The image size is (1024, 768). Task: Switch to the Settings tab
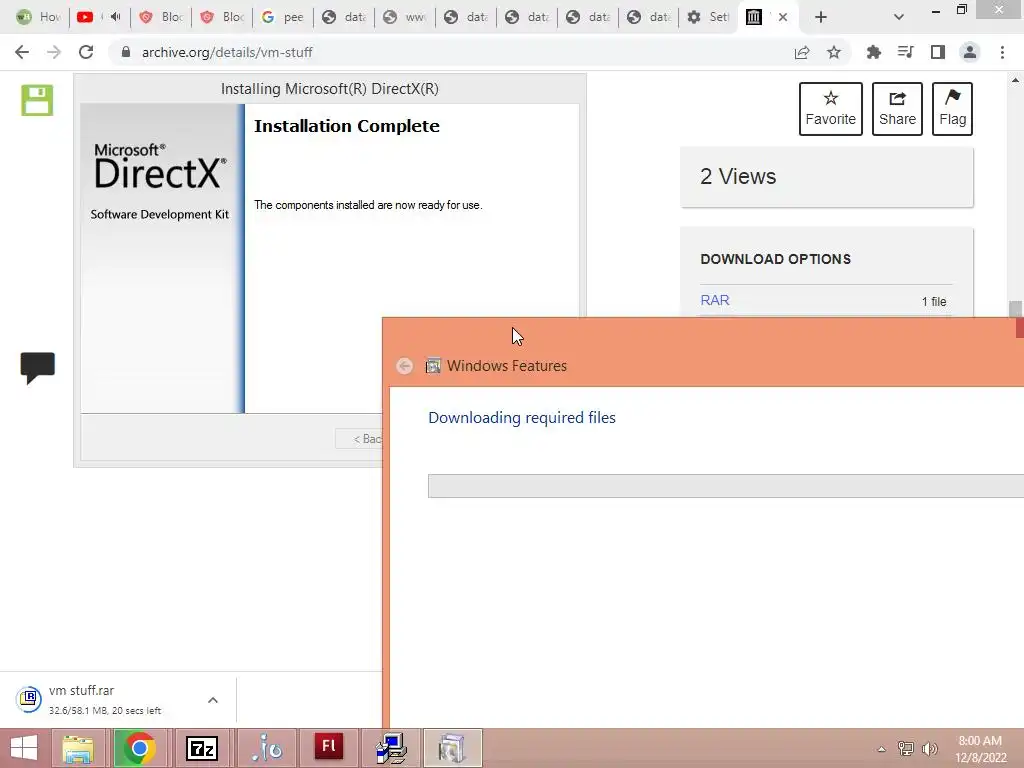[708, 17]
